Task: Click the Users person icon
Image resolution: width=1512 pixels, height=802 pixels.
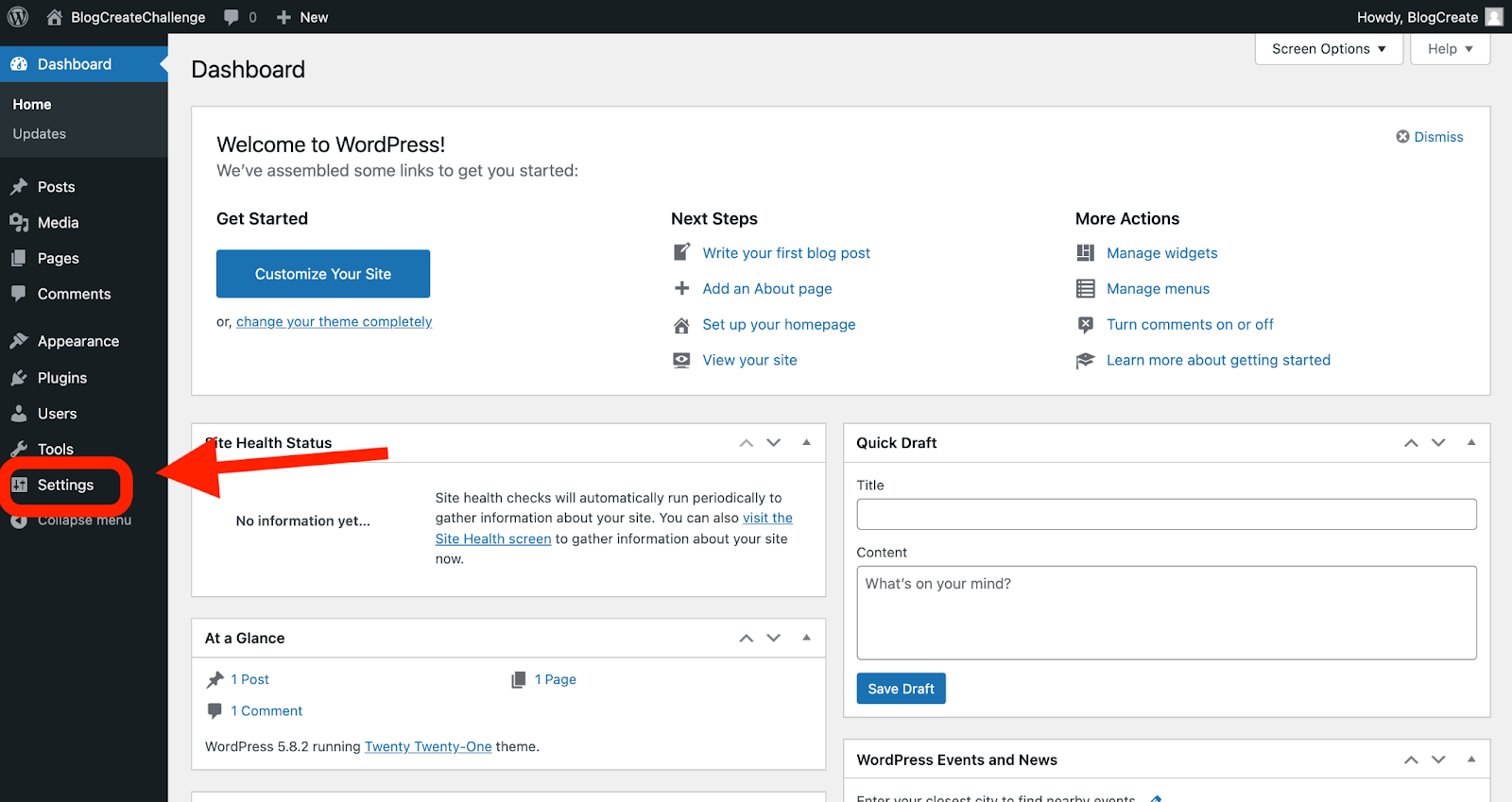Action: (x=19, y=414)
